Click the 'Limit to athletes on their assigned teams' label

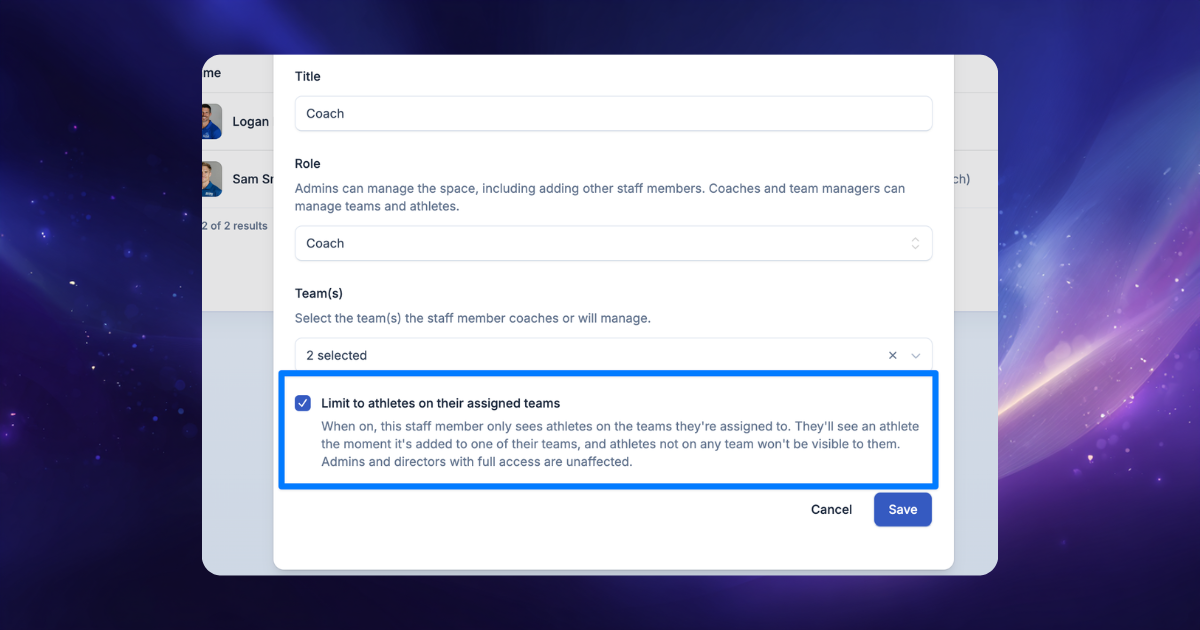441,403
